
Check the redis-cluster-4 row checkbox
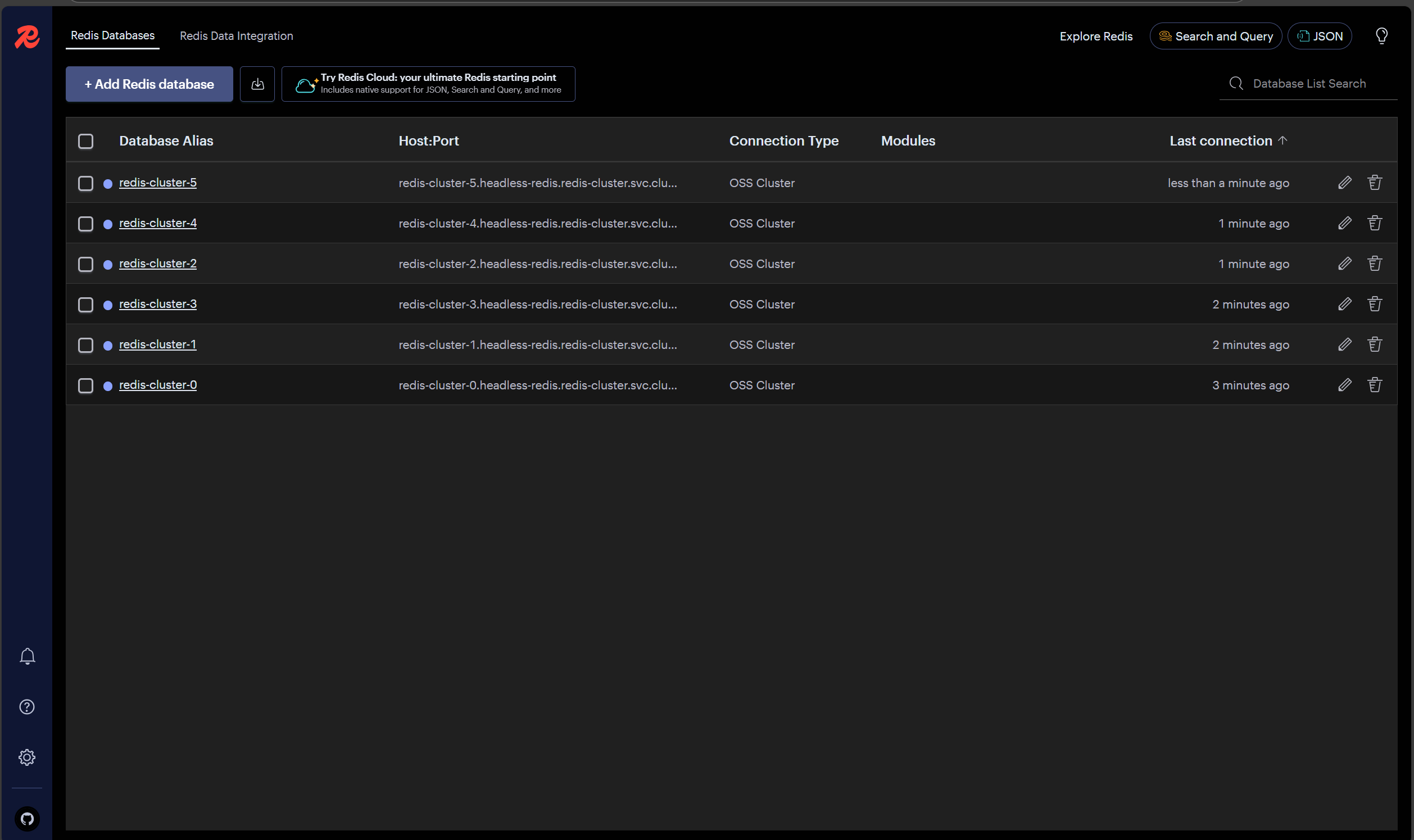click(85, 224)
